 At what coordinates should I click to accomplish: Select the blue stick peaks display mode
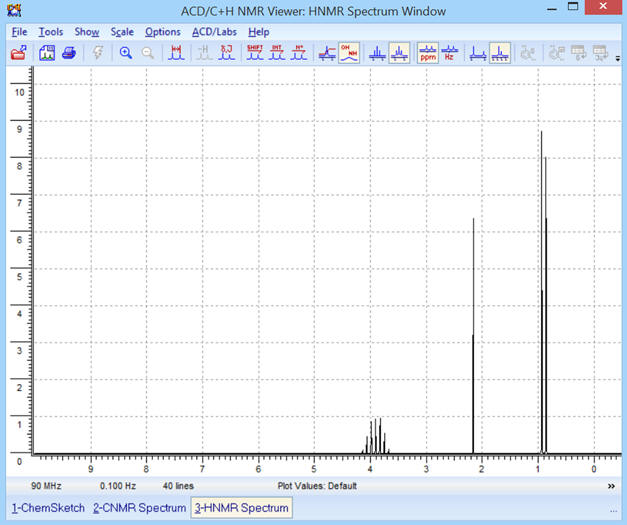pos(377,53)
